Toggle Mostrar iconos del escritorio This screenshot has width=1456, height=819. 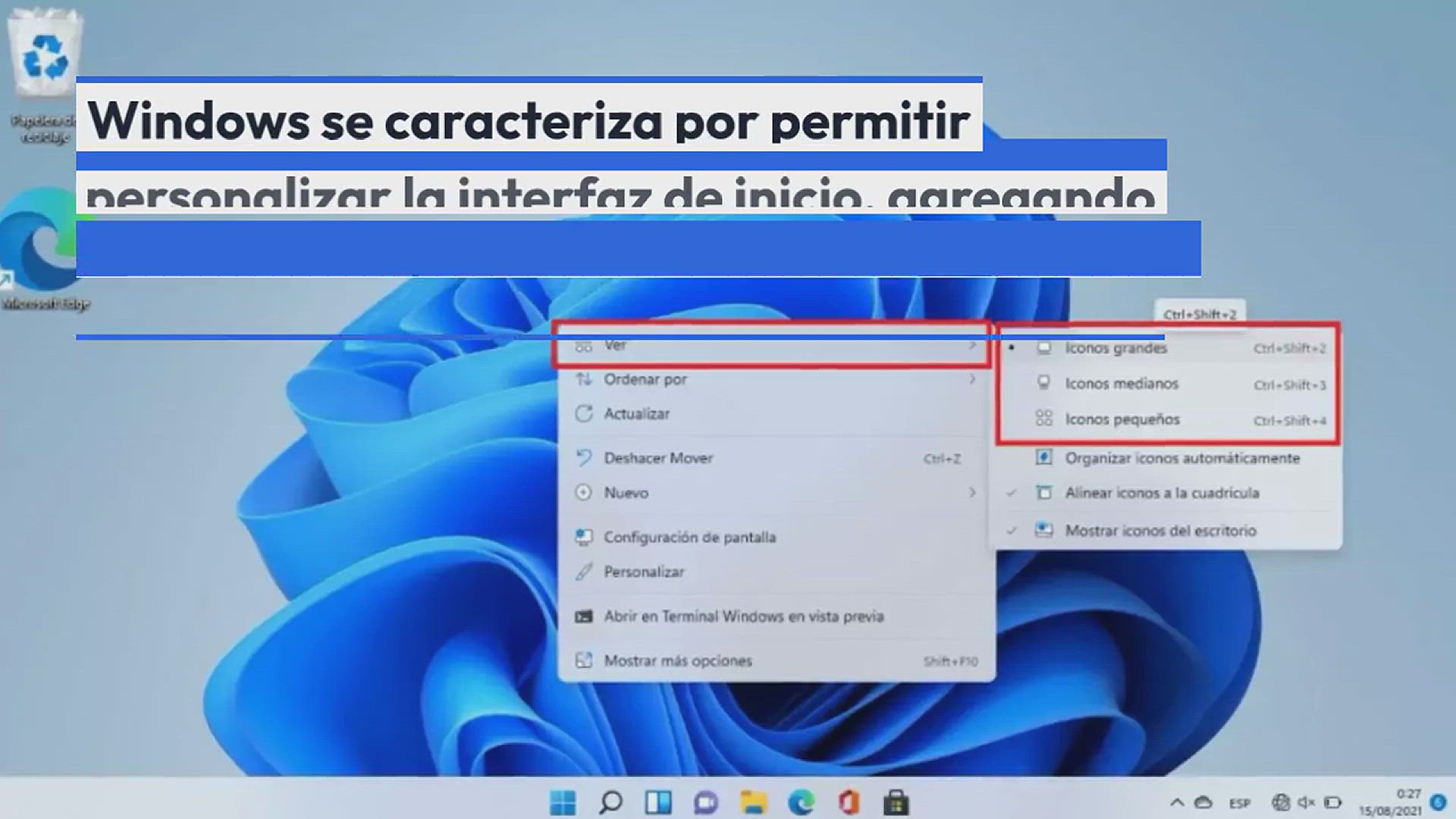pos(1159,531)
